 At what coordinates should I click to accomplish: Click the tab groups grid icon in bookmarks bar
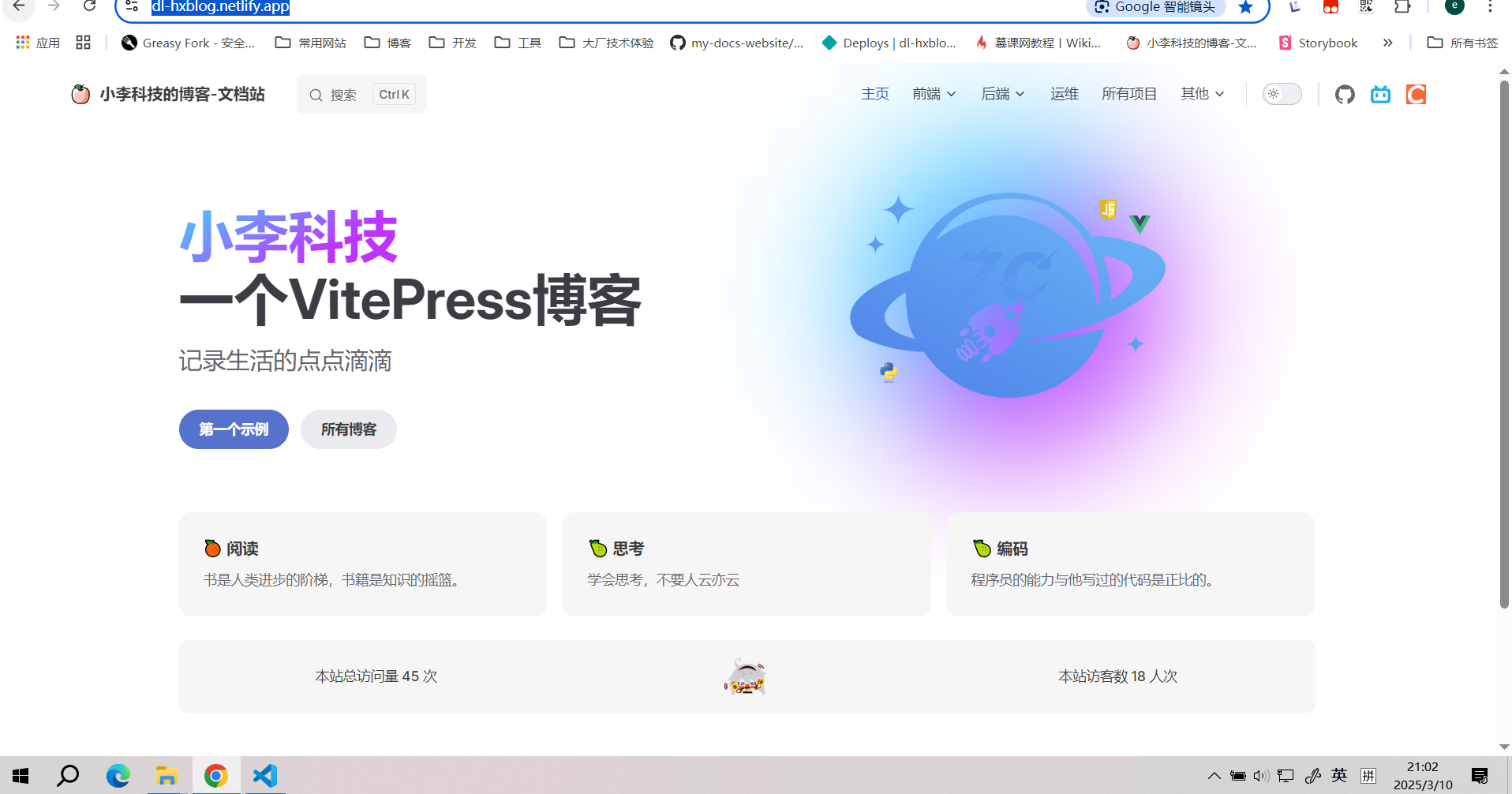coord(83,43)
